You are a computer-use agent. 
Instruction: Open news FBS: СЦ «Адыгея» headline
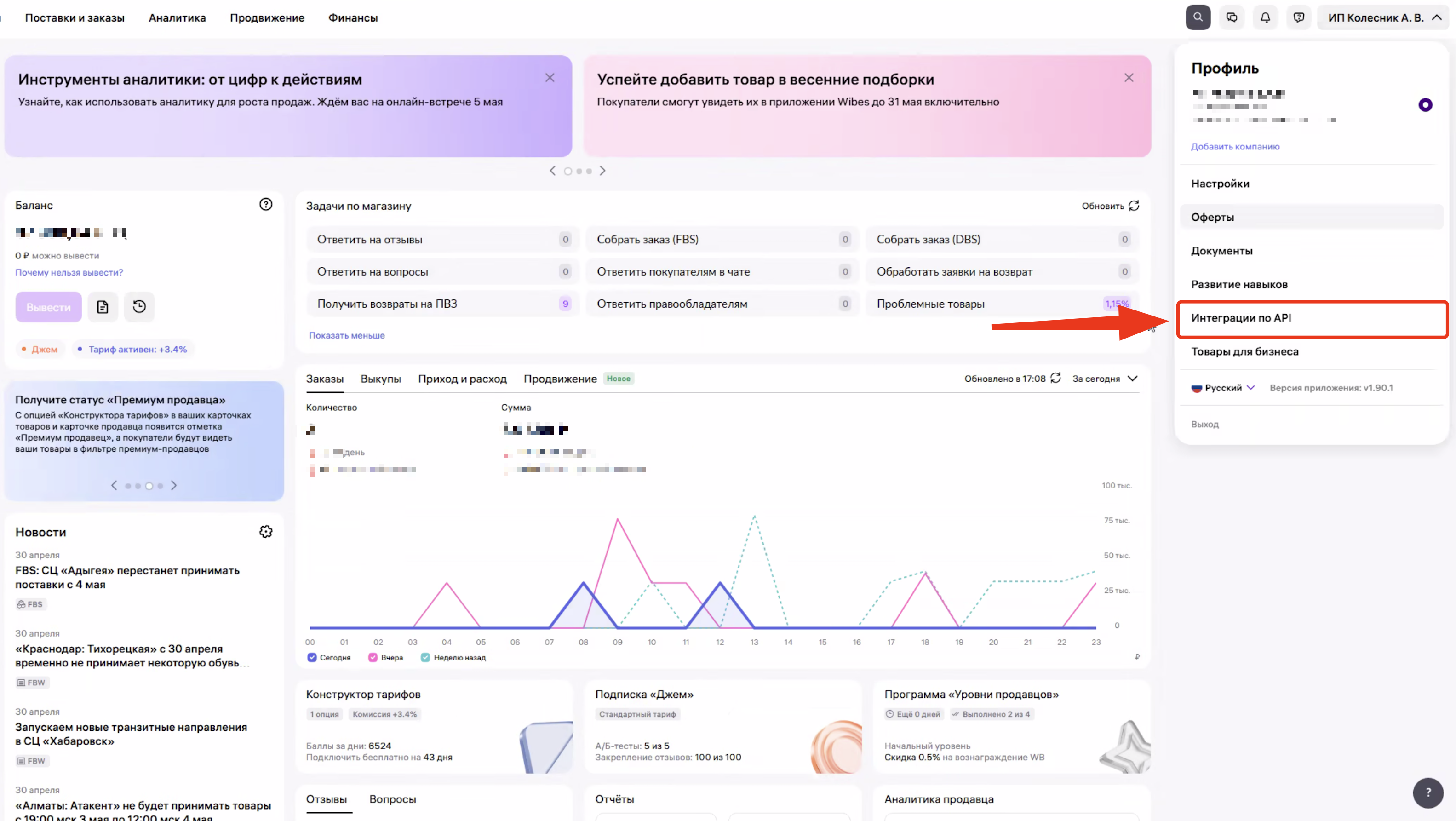point(127,577)
